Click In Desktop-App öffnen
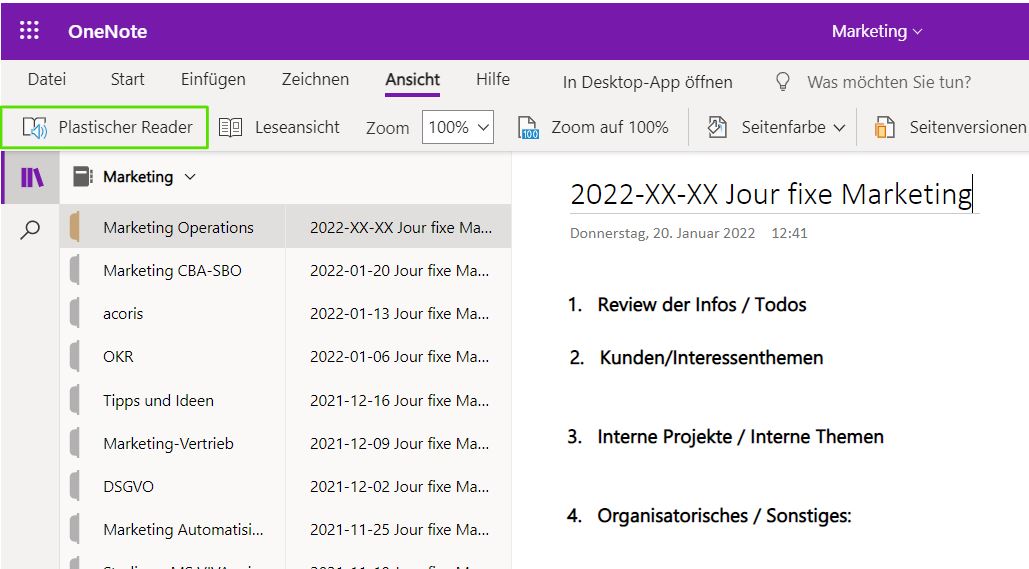 647,82
